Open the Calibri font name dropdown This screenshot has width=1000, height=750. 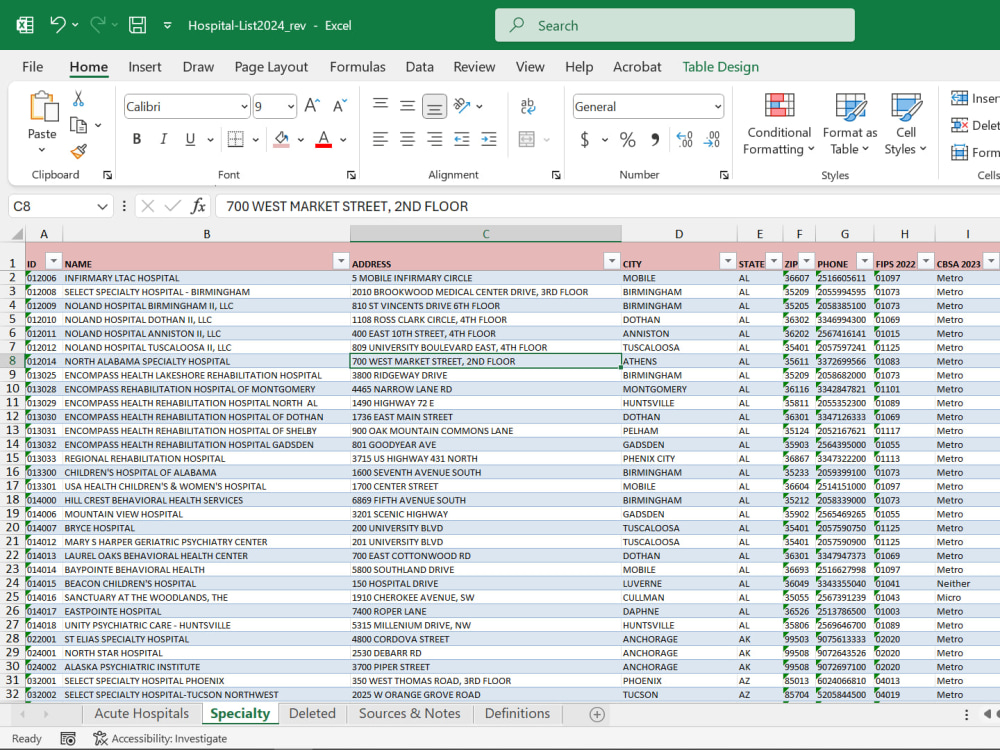click(x=244, y=107)
